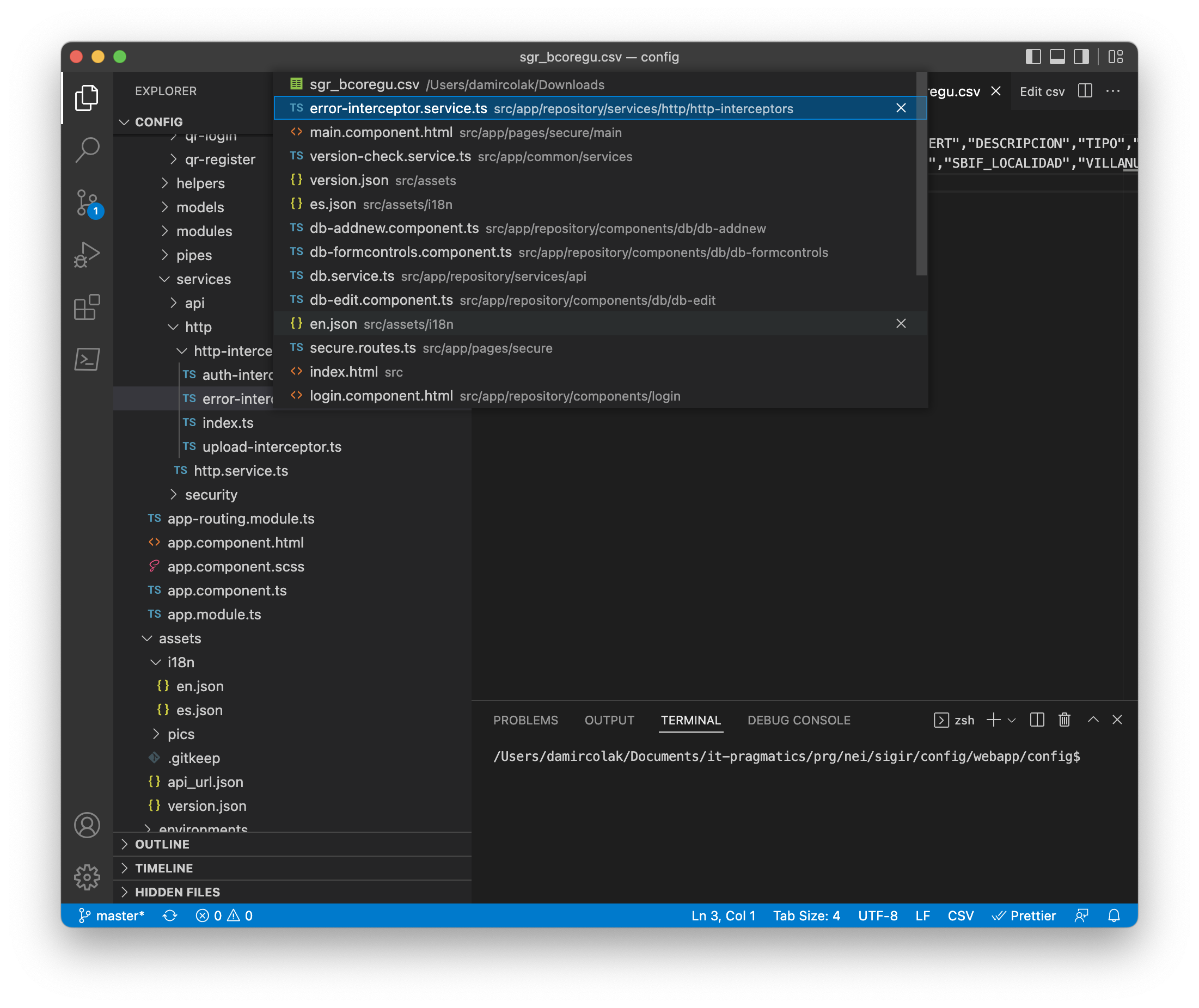Kill the terminal with the trash icon
The image size is (1199, 1008).
[x=1064, y=720]
